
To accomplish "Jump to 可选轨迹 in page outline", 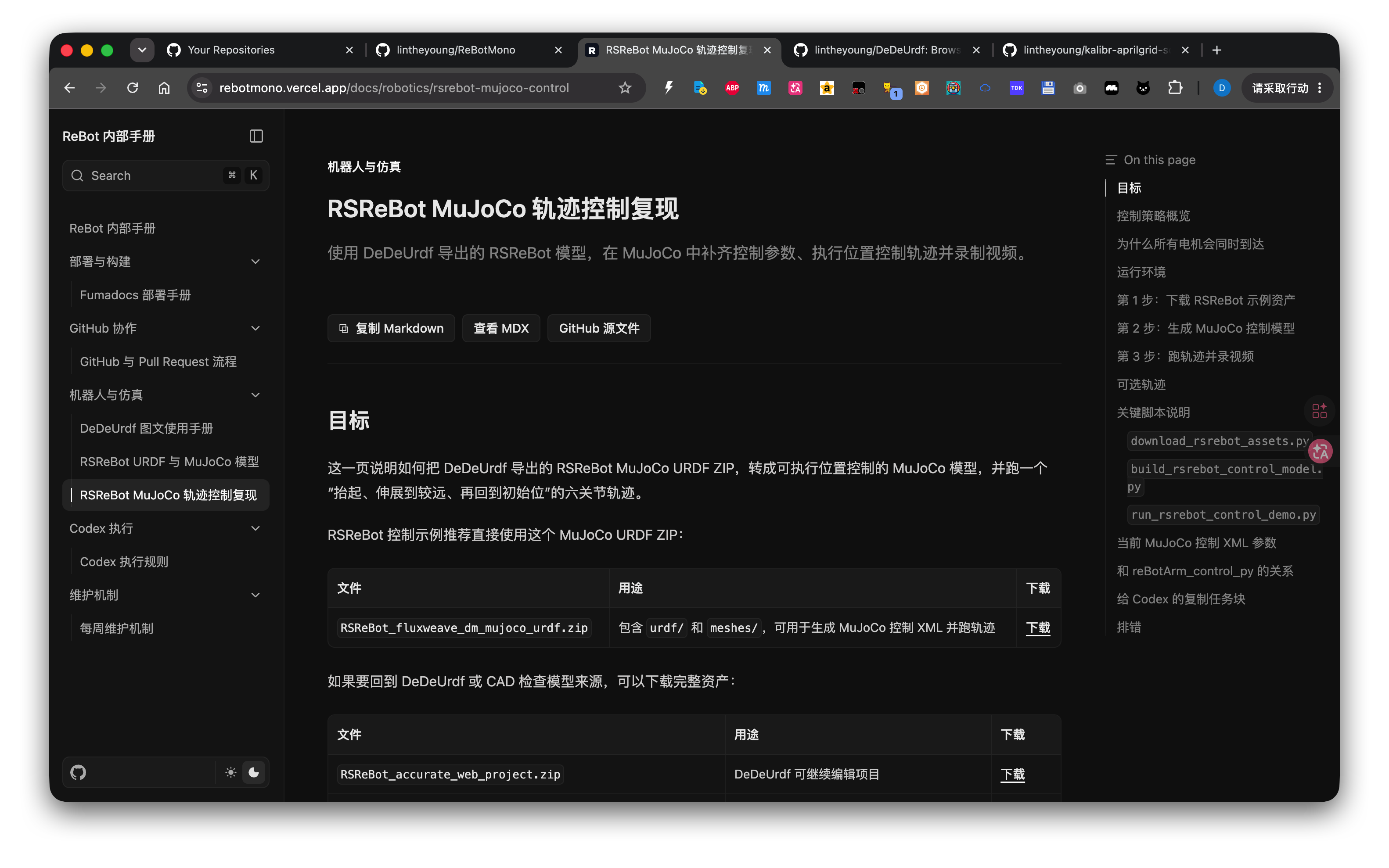I will pyautogui.click(x=1141, y=384).
